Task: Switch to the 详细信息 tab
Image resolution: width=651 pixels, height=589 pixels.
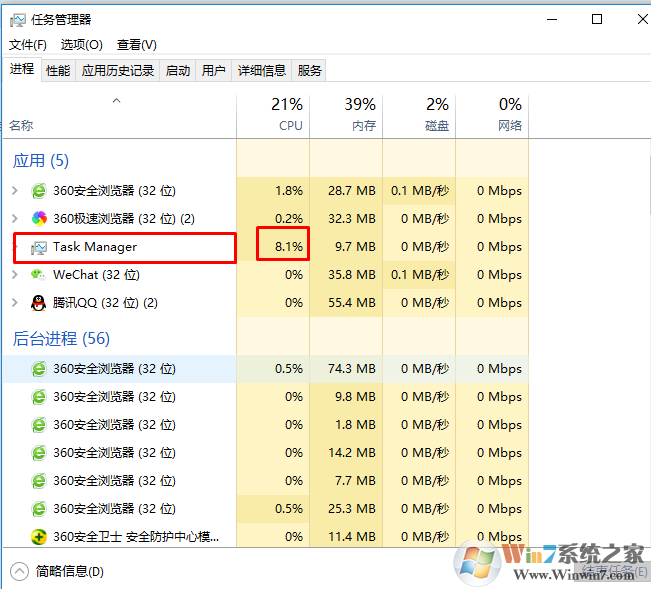Action: (x=262, y=71)
